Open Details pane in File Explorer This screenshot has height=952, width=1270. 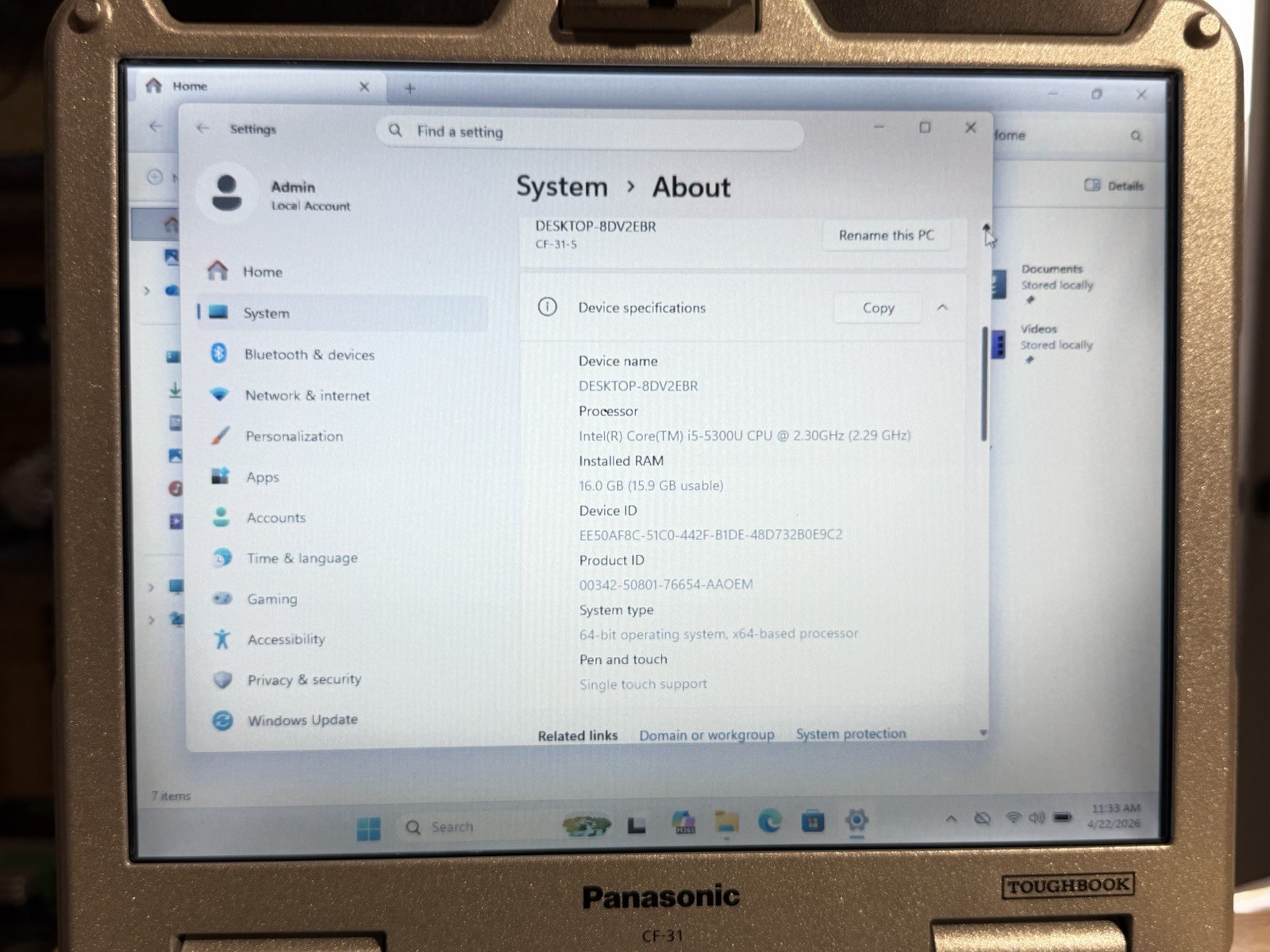pos(1114,186)
